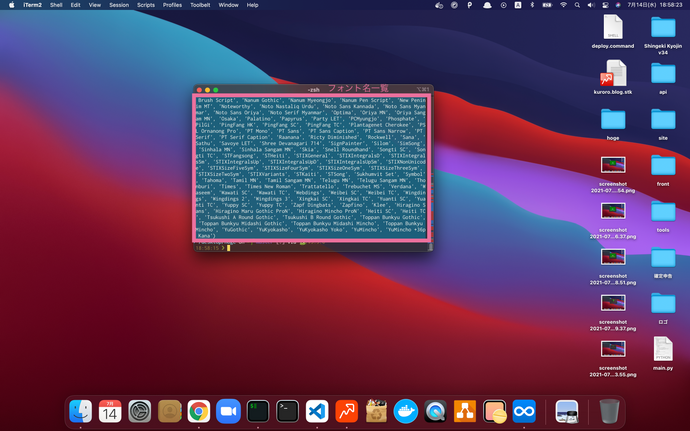Select the screenshot thumbnail ending in 6.37.png
The image size is (690, 431).
[613, 211]
